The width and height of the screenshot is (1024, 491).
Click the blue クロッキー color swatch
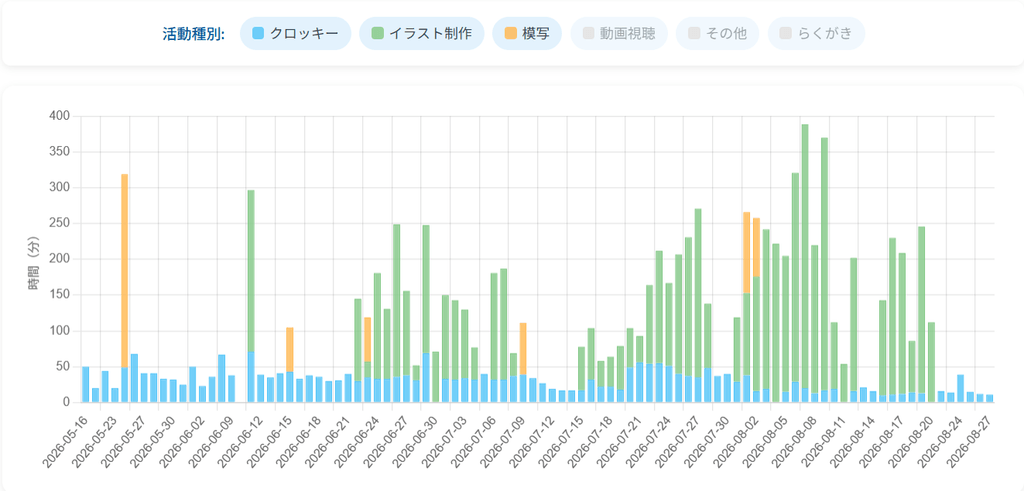click(x=258, y=33)
